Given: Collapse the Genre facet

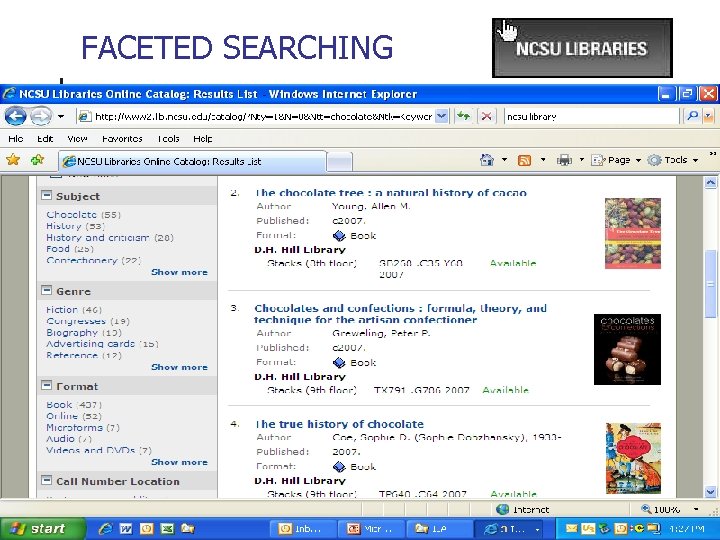Looking at the screenshot, I should 46,291.
